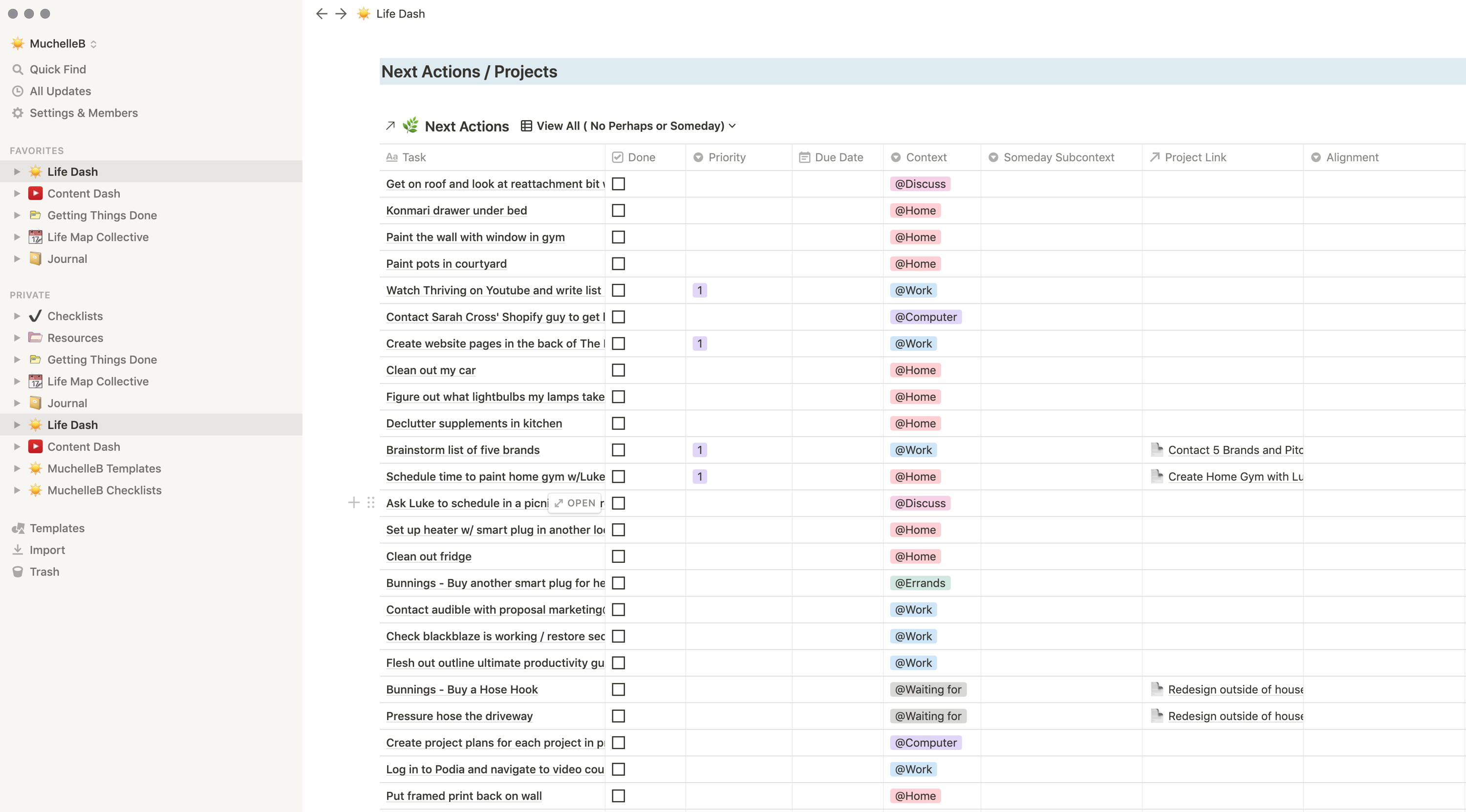The height and width of the screenshot is (812, 1466).
Task: Open Content Dash under Private section
Action: tap(84, 447)
